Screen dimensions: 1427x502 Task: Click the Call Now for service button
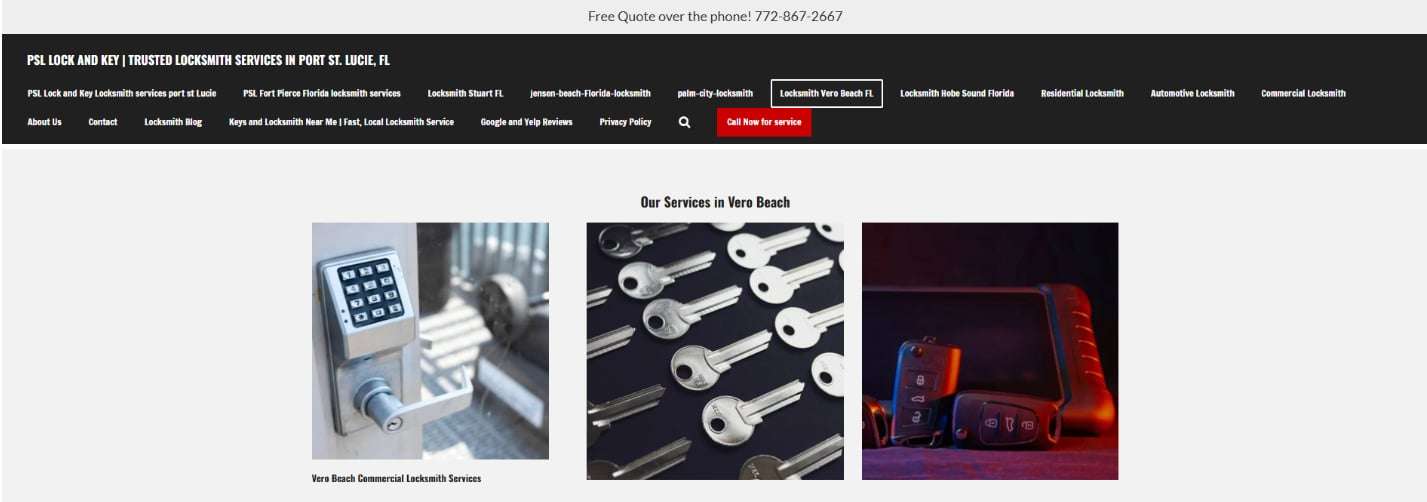tap(764, 122)
